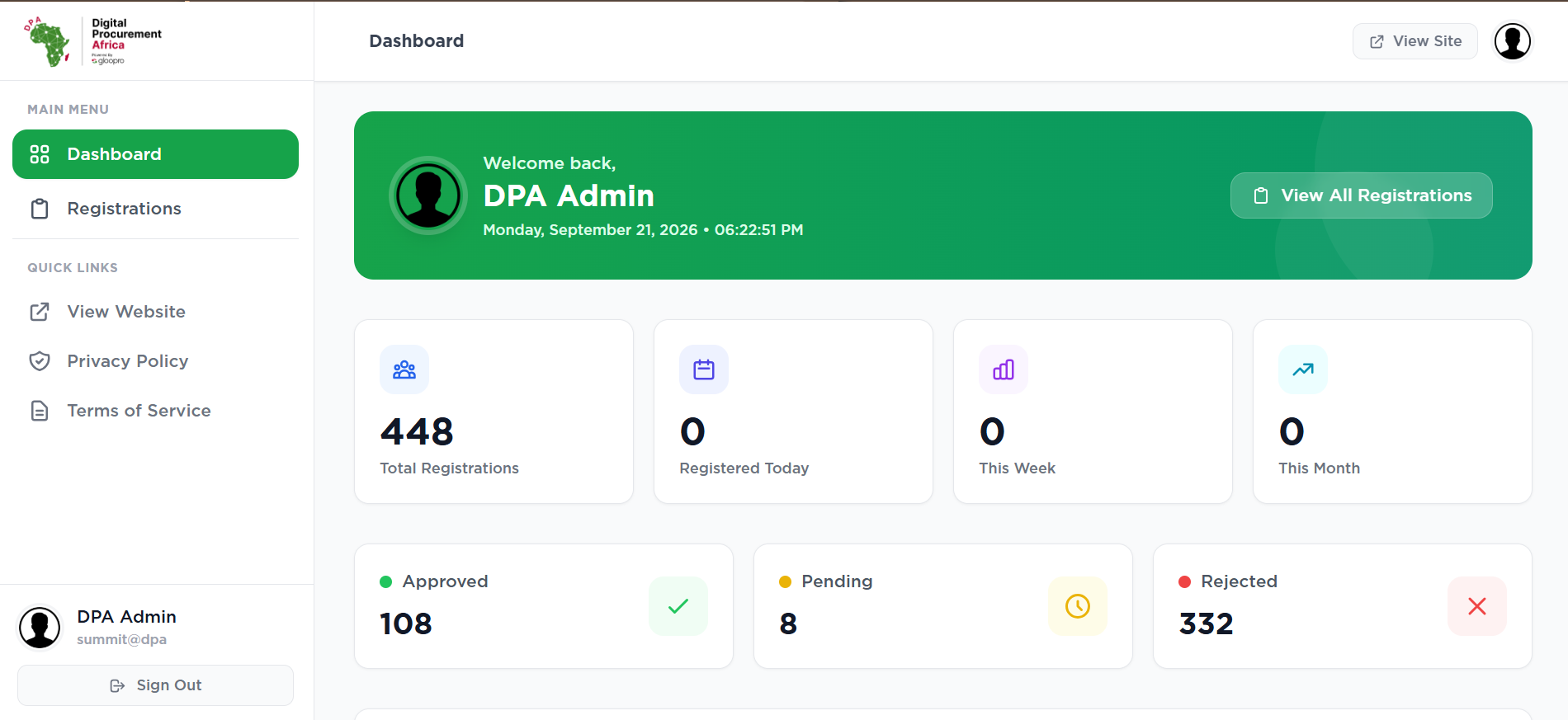This screenshot has width=1568, height=720.
Task: Click the Registered Today label
Action: click(744, 468)
